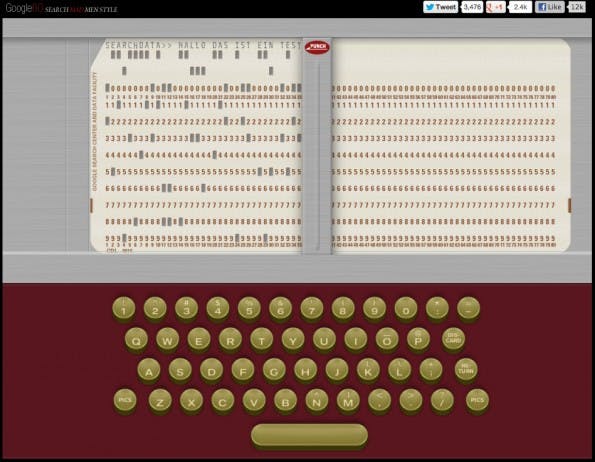595x462 pixels.
Task: Click the left PICS key
Action: point(125,400)
